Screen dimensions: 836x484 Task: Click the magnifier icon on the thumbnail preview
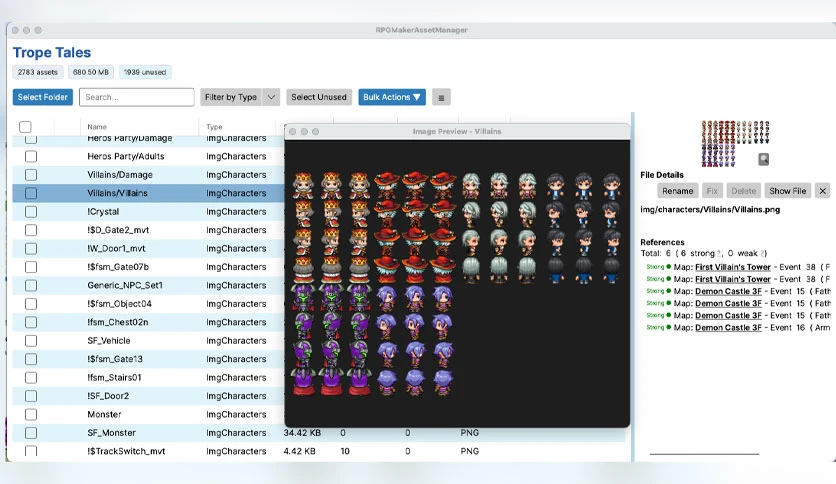763,159
